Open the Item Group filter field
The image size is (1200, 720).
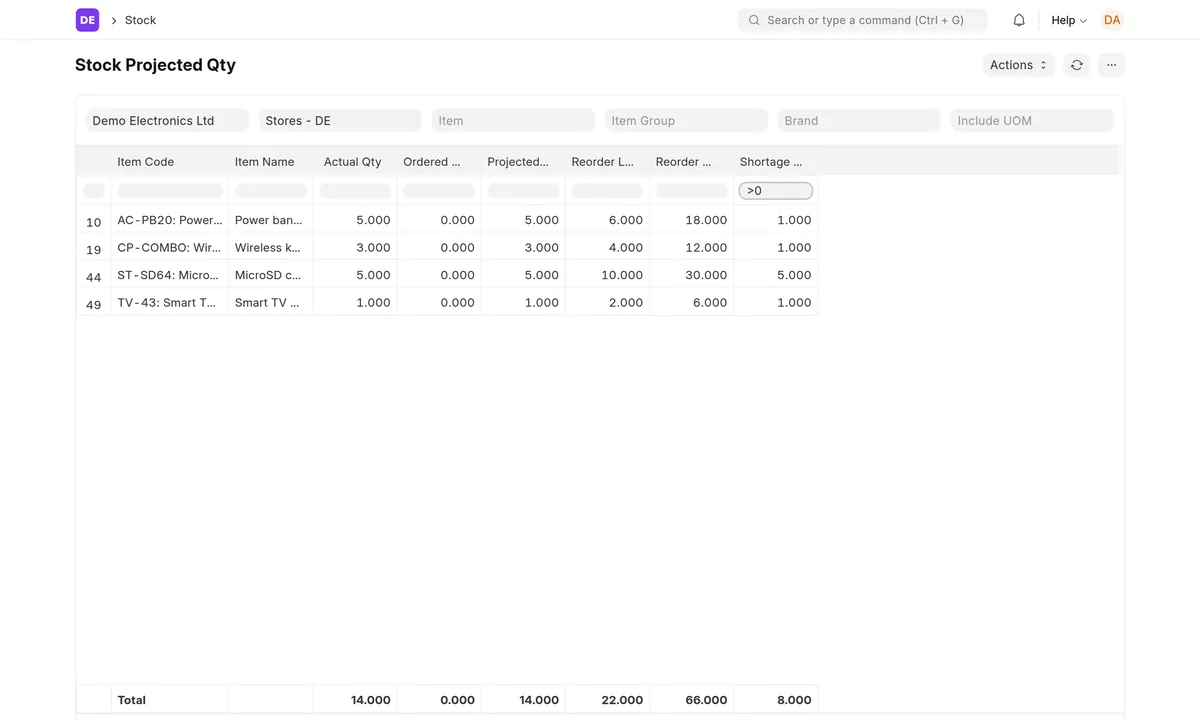point(686,120)
